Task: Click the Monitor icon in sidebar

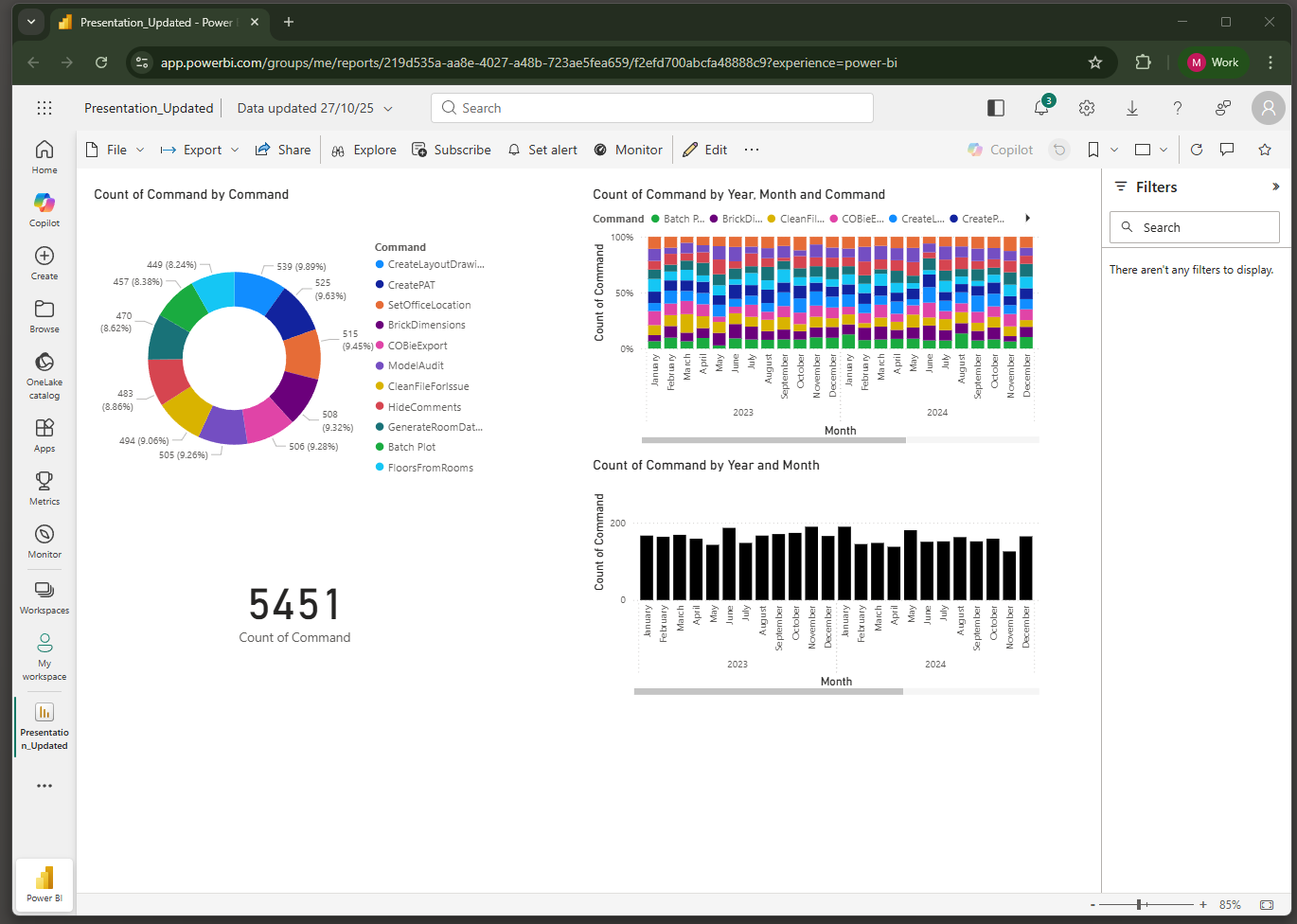Action: point(44,540)
